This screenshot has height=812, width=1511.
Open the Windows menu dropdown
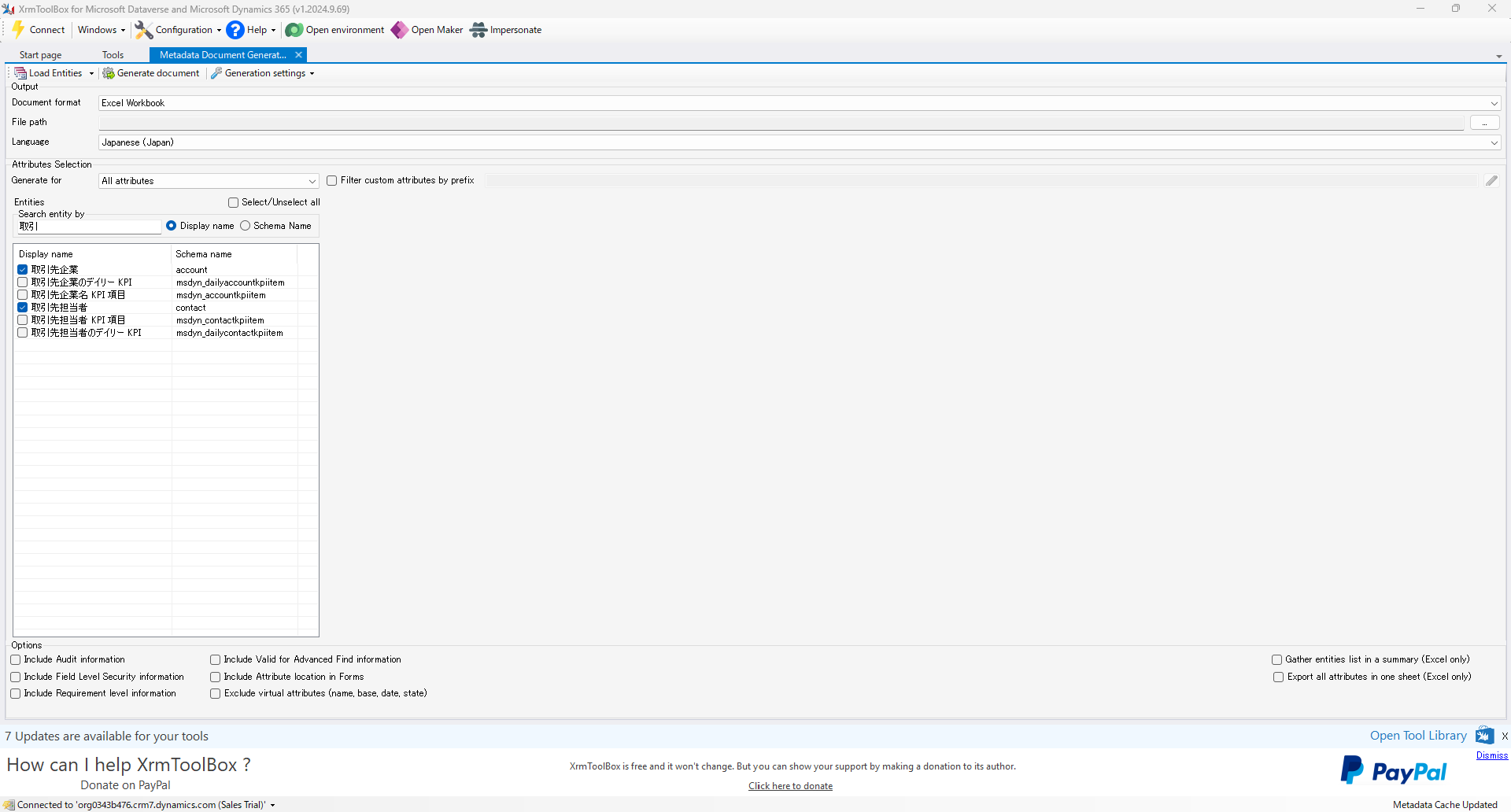point(102,30)
